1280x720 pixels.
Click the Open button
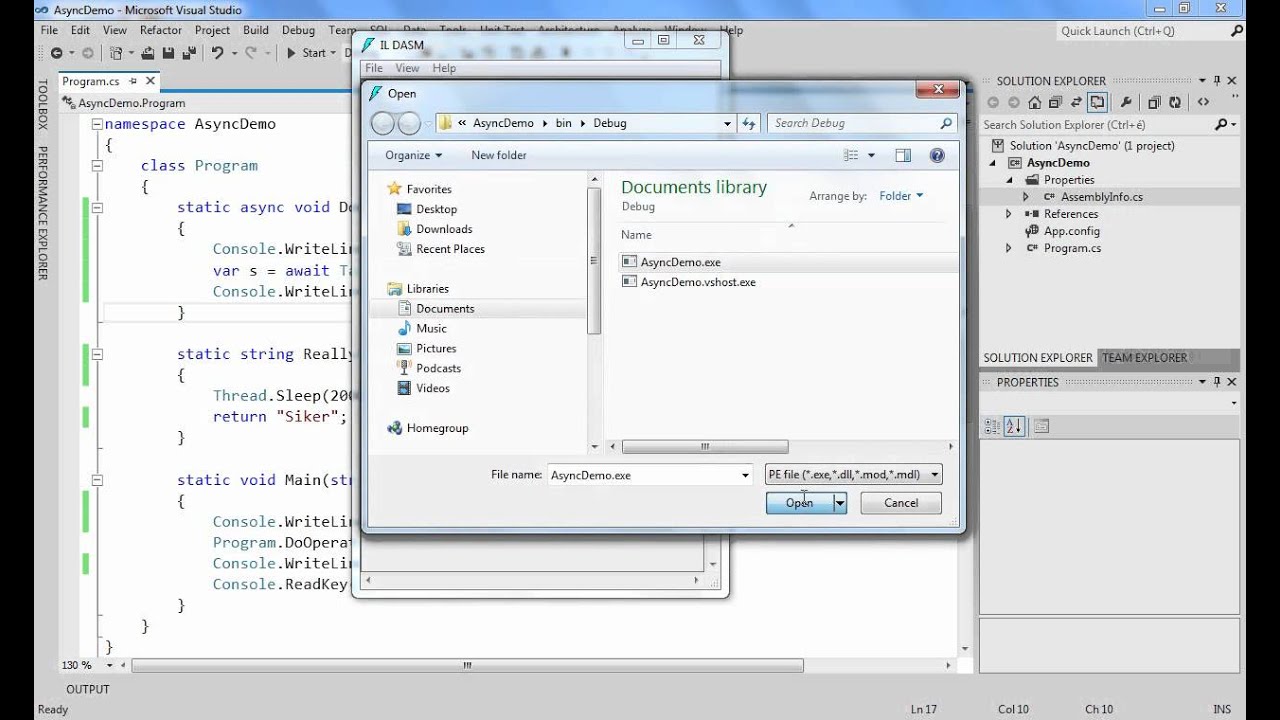(x=799, y=503)
